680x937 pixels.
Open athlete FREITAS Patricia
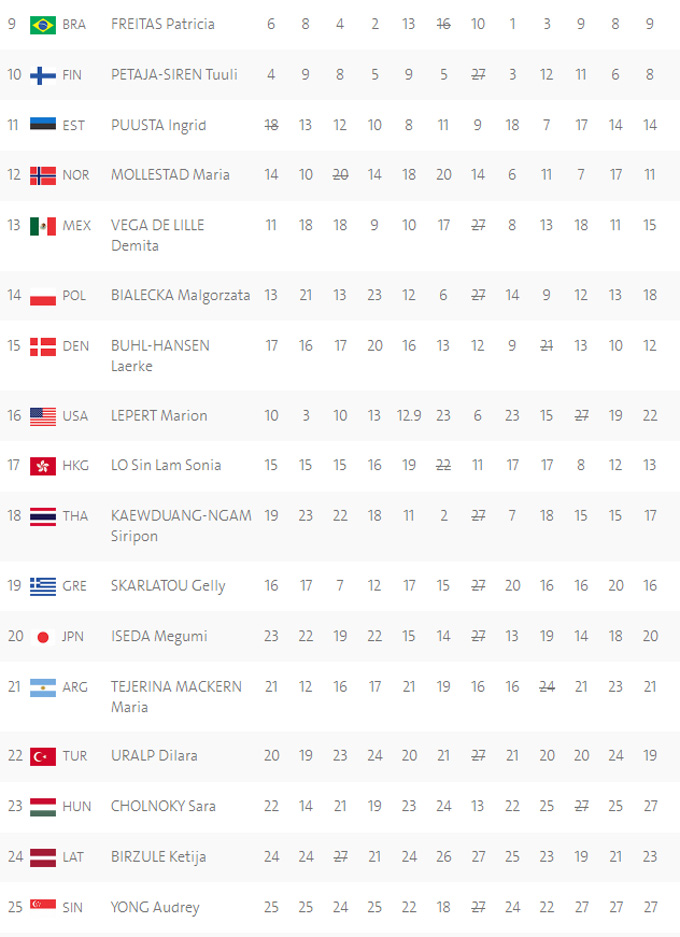click(x=162, y=24)
